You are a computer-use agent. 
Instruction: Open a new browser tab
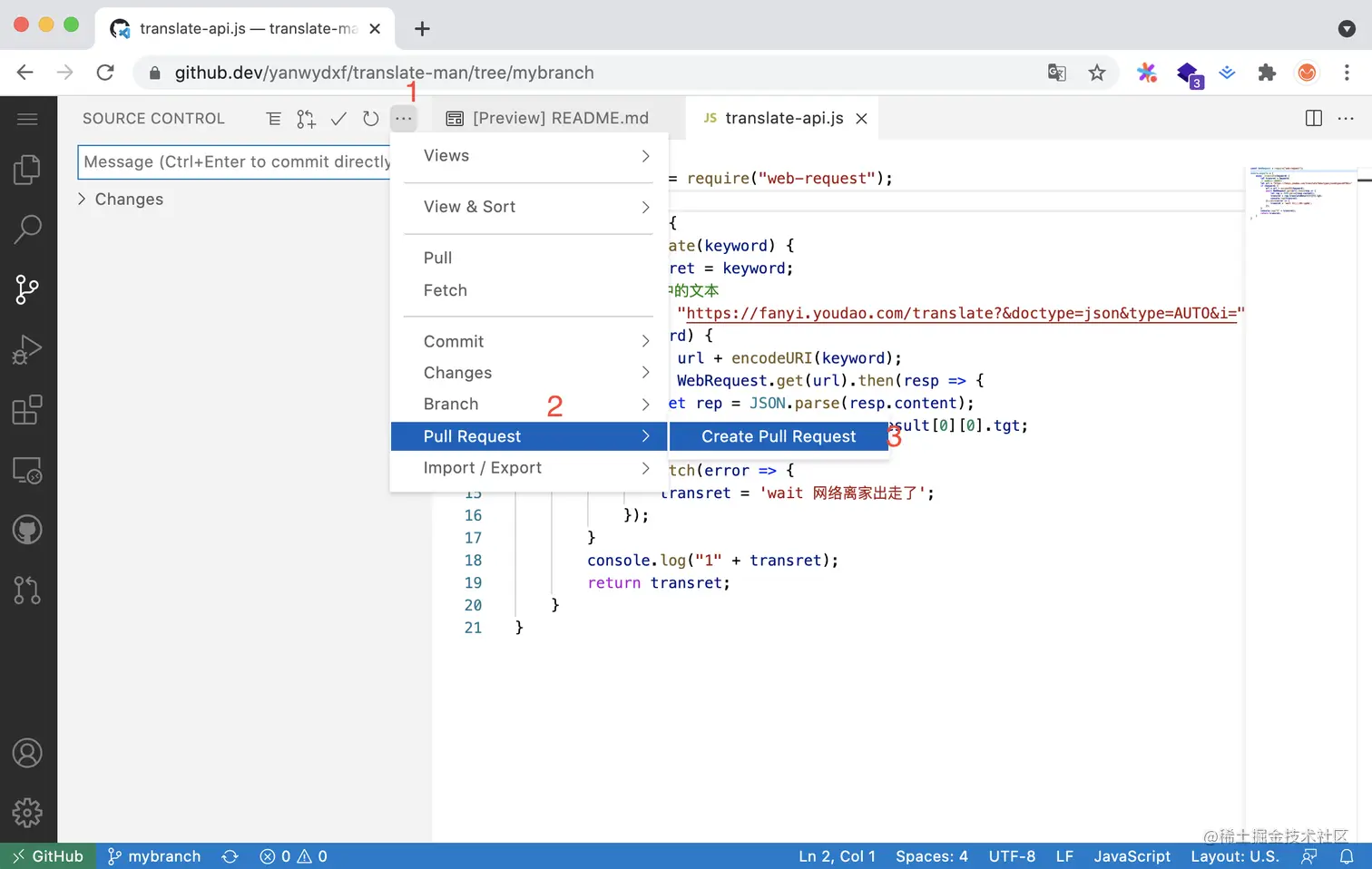pyautogui.click(x=422, y=29)
